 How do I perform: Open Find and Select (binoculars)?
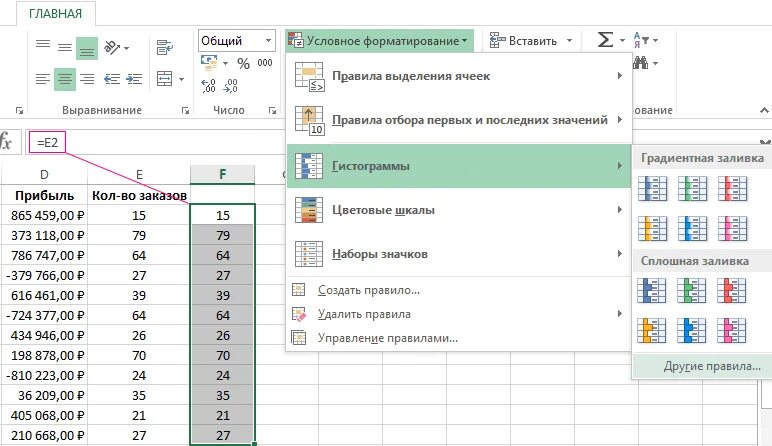[645, 63]
